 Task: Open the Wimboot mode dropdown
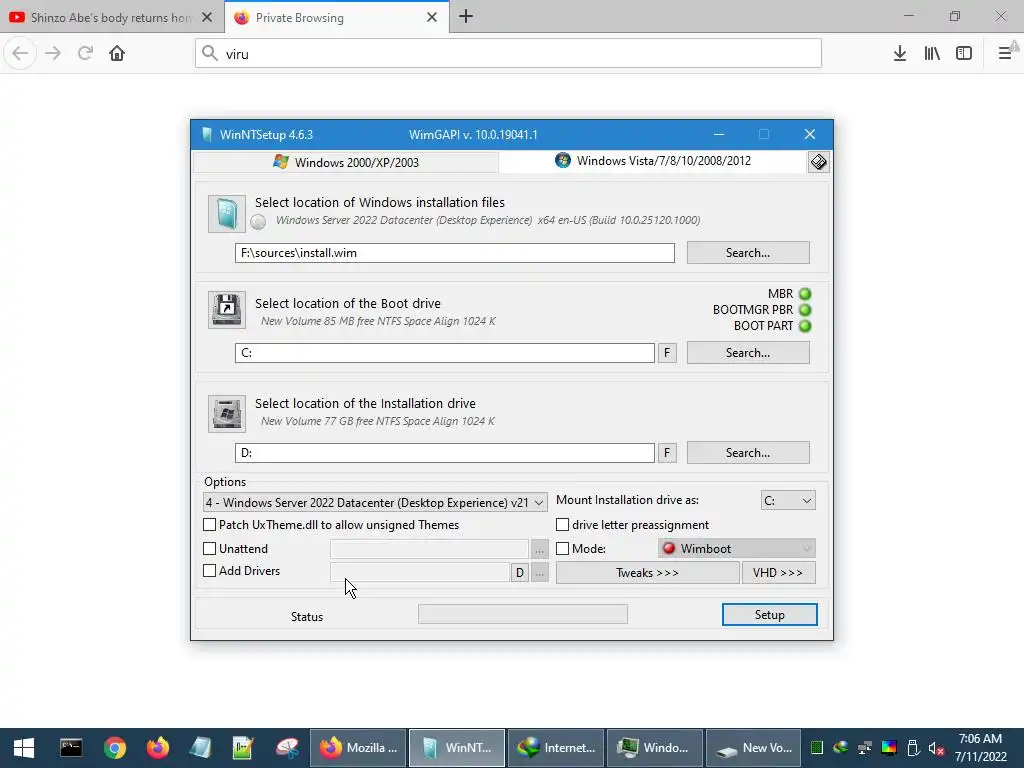737,549
